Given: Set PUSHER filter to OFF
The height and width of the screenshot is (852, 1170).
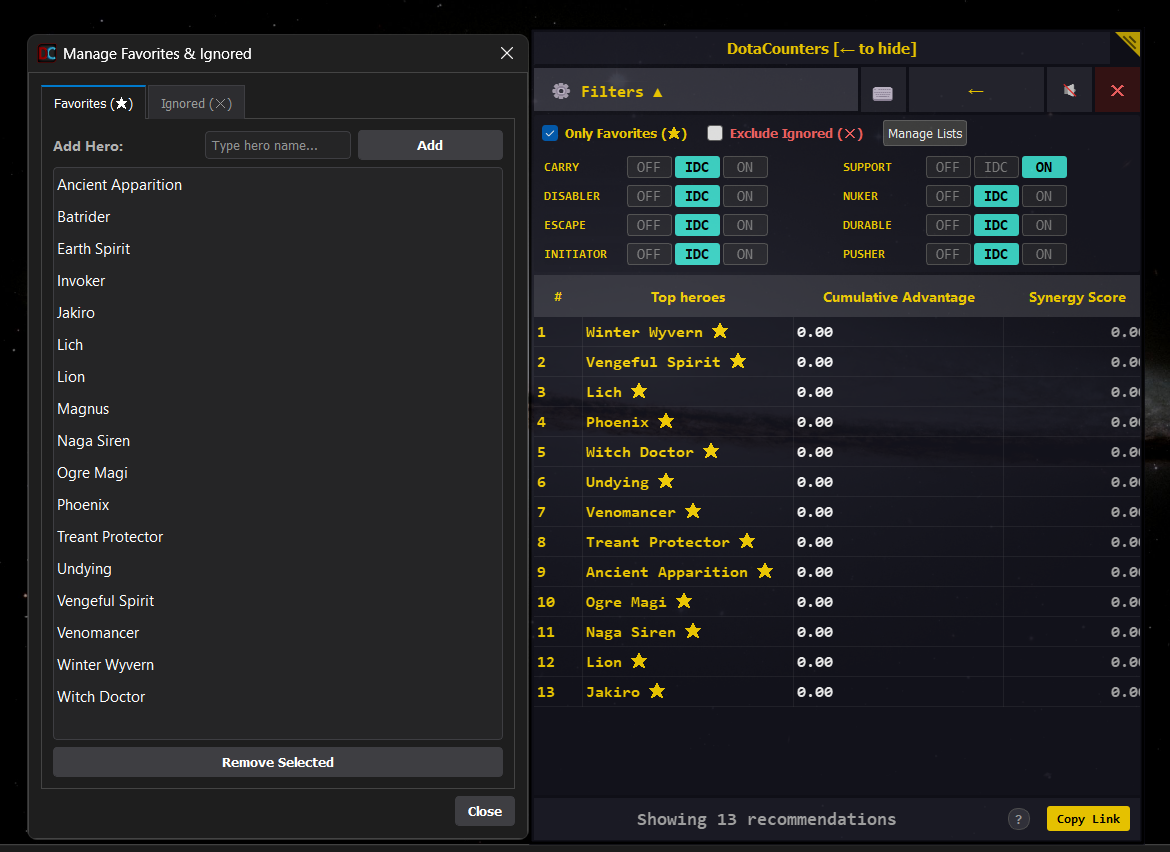Looking at the screenshot, I should tap(948, 254).
